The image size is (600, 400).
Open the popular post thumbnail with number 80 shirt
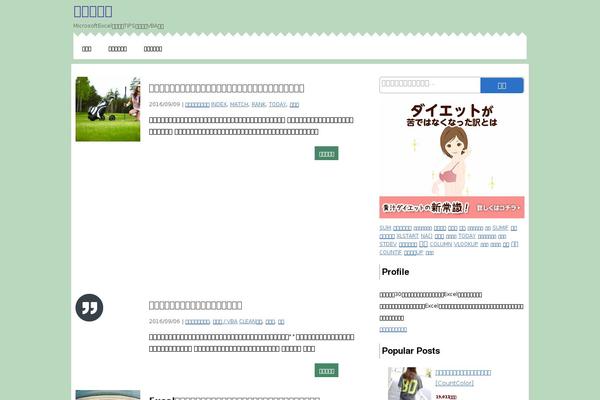coord(410,384)
